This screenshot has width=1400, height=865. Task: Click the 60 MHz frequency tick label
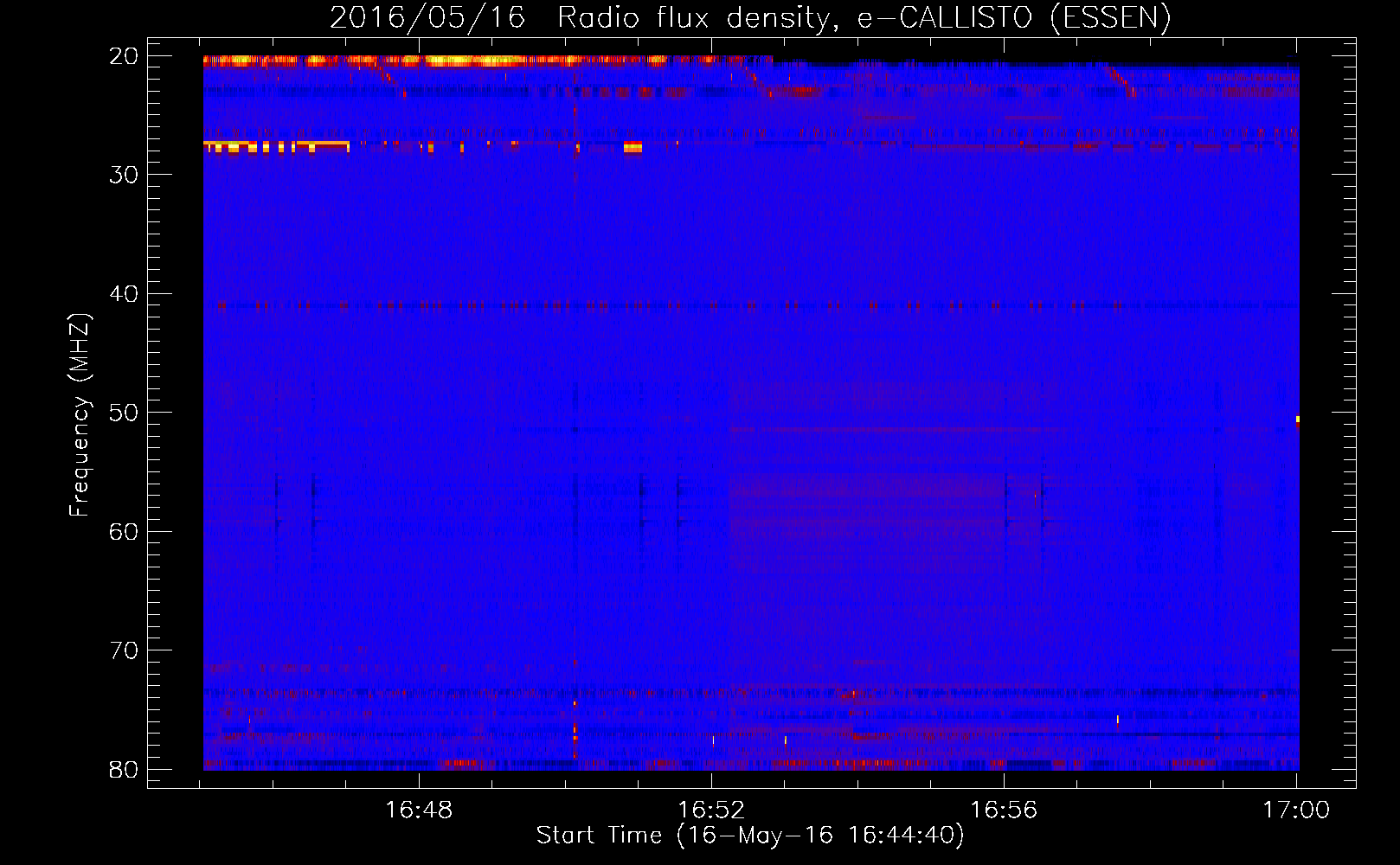[x=124, y=531]
